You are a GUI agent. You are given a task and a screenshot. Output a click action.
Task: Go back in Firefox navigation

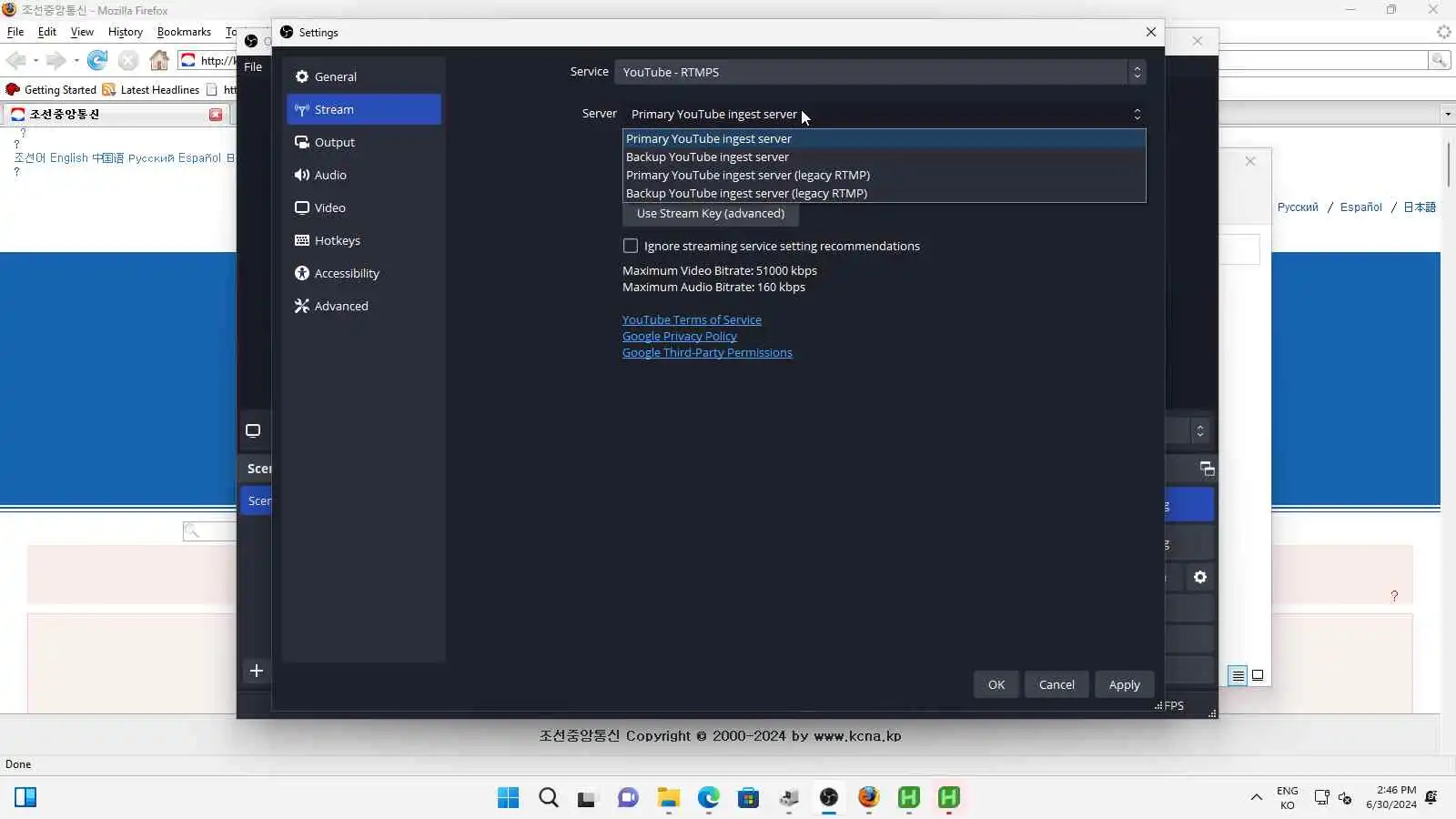coord(16,61)
